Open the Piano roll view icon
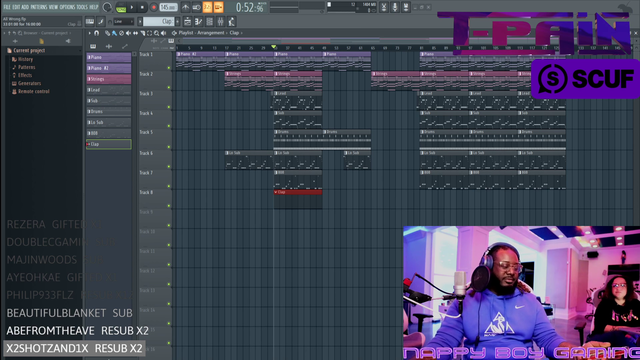This screenshot has height=360, width=640. click(198, 22)
